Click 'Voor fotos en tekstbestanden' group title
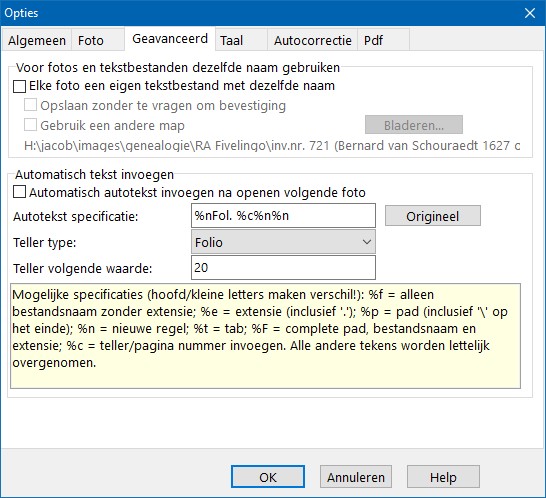546x498 pixels. tap(178, 68)
